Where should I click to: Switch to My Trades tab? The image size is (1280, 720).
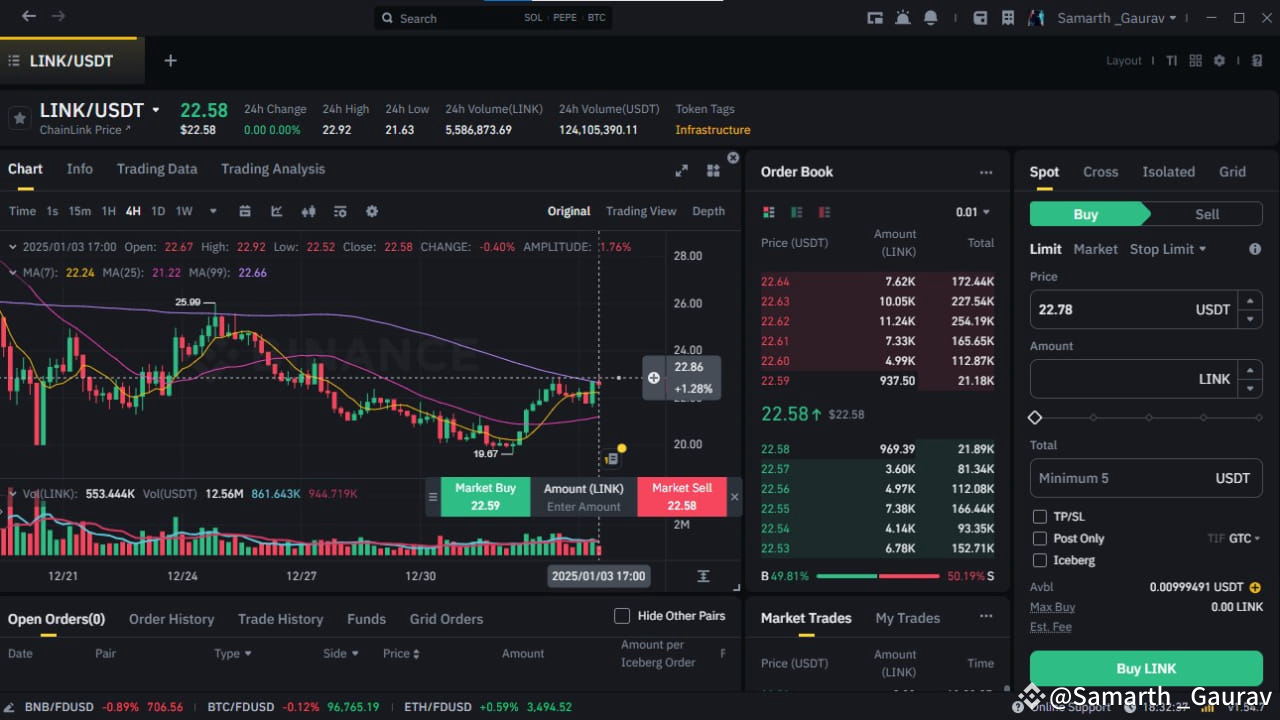907,618
